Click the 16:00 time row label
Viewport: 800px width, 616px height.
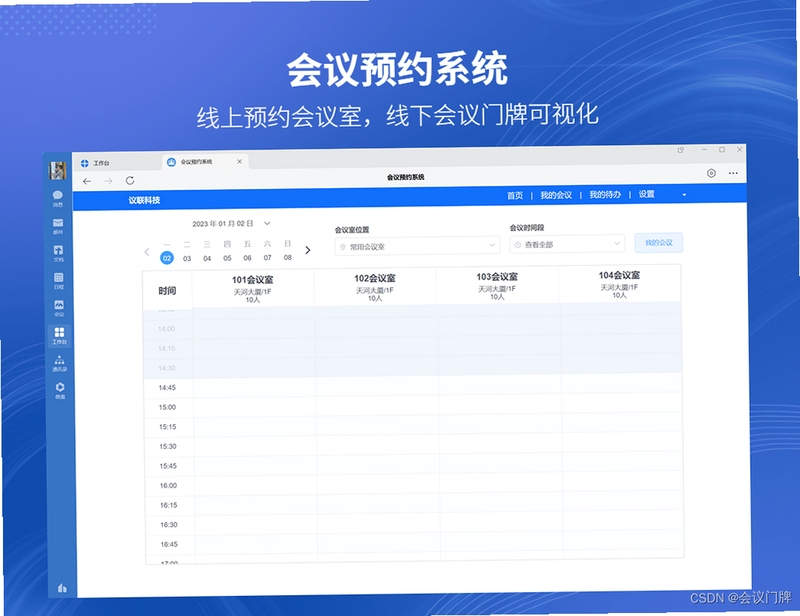click(x=168, y=485)
